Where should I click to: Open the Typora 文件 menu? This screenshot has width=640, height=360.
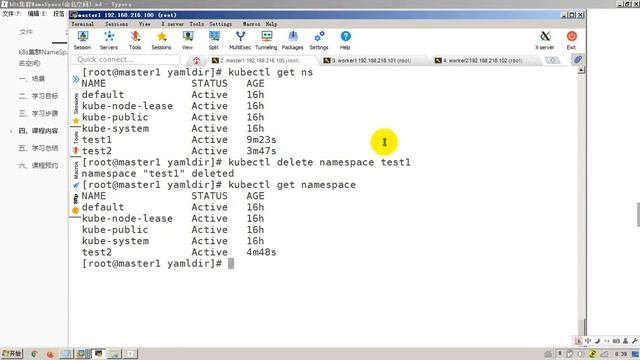pyautogui.click(x=11, y=13)
